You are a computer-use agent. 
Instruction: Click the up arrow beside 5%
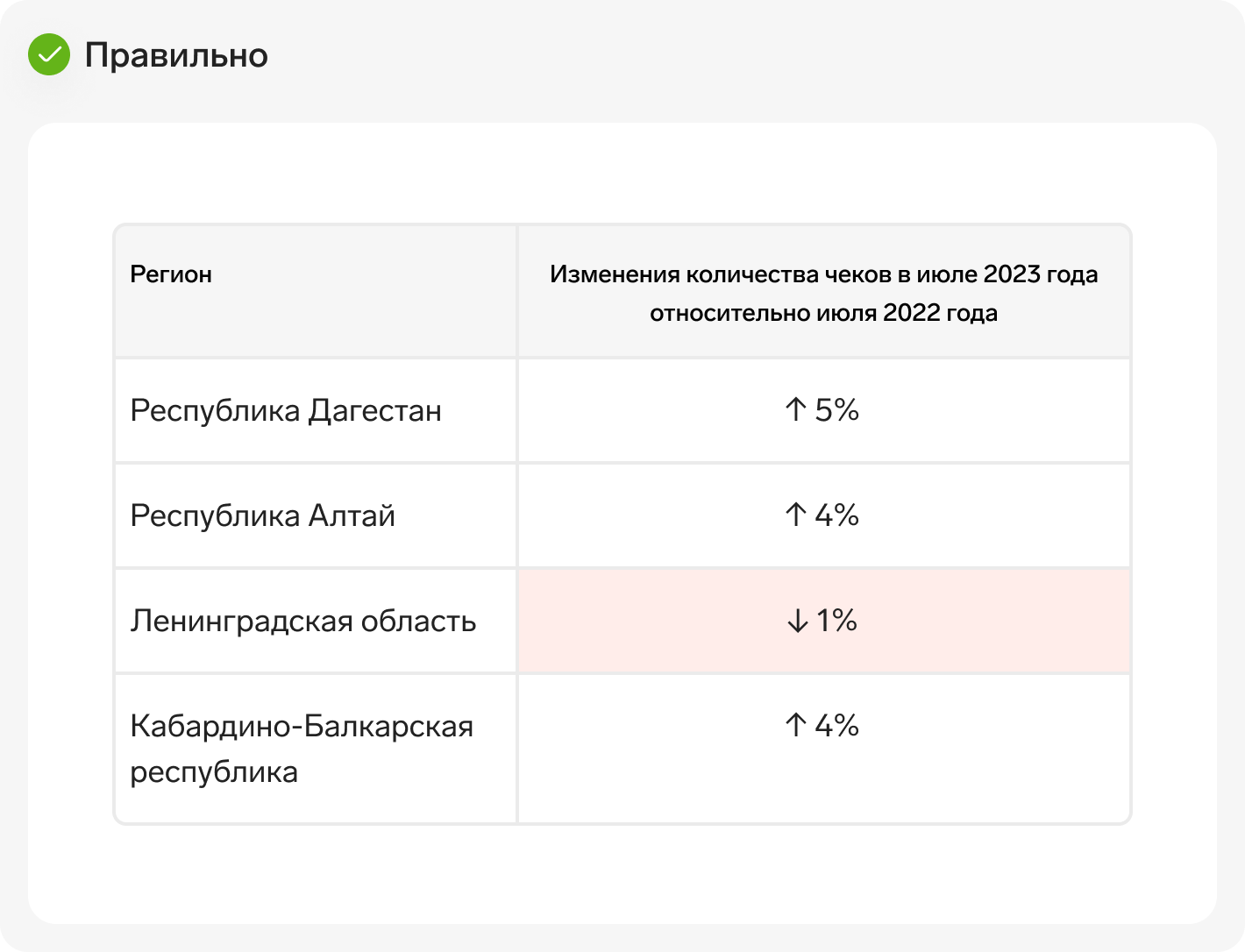point(795,409)
